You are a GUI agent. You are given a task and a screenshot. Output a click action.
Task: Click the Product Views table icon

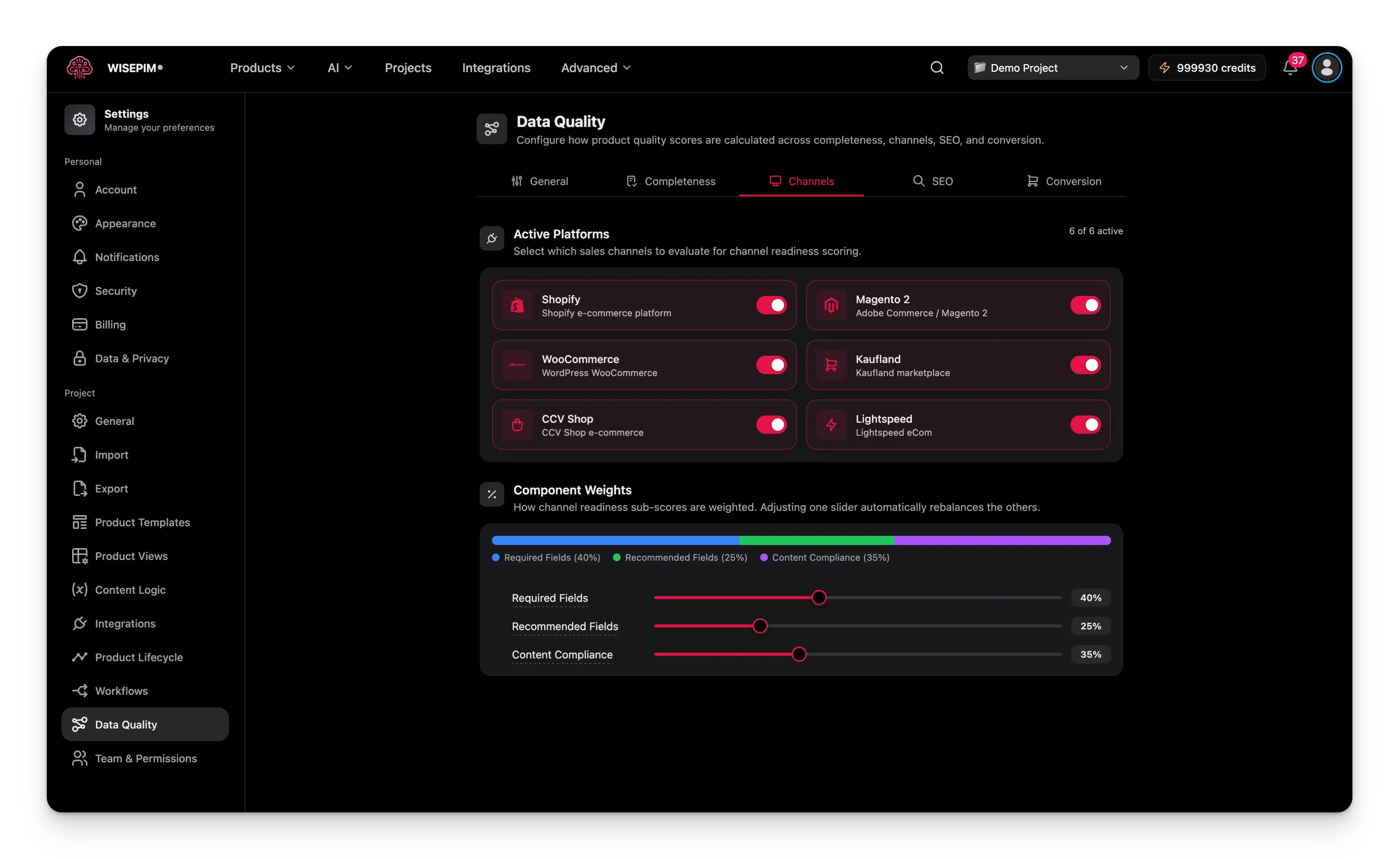[79, 556]
